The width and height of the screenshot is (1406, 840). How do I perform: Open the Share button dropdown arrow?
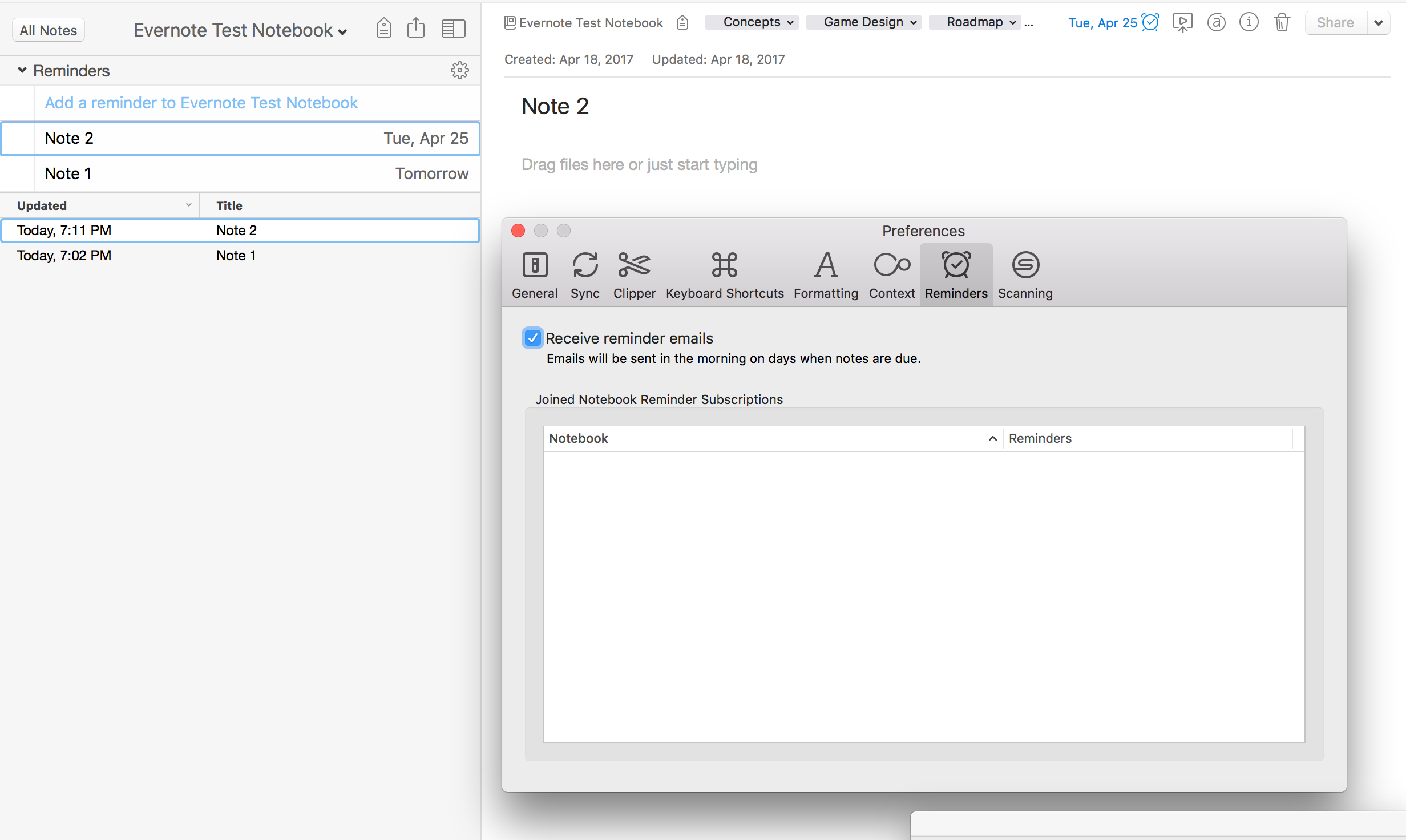click(1379, 23)
